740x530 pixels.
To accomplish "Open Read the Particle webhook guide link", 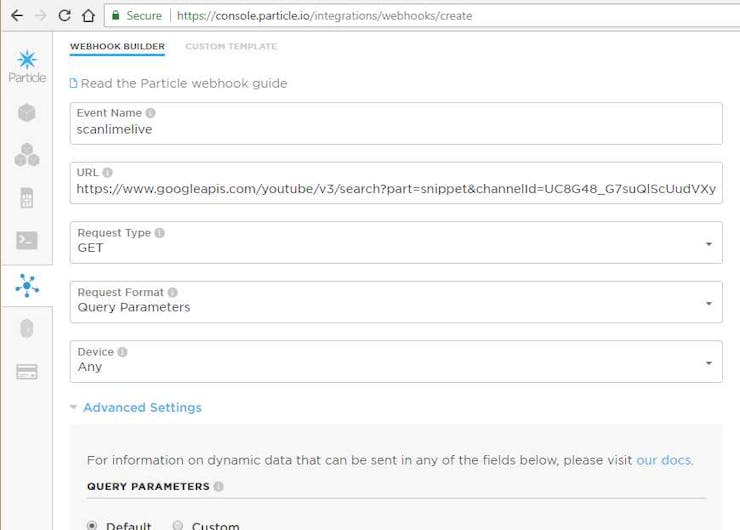I will pos(184,84).
